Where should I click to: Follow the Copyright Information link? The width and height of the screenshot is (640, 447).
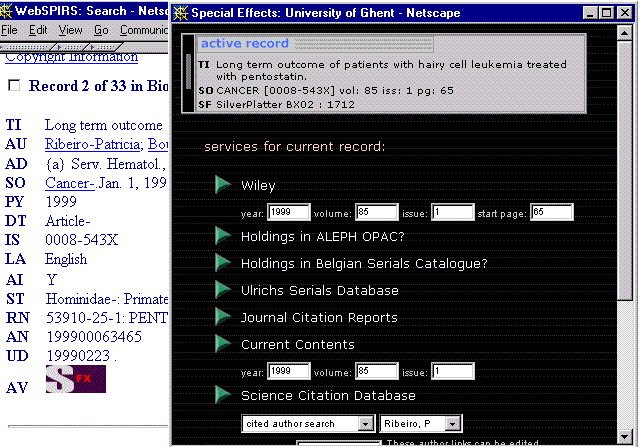click(x=71, y=58)
